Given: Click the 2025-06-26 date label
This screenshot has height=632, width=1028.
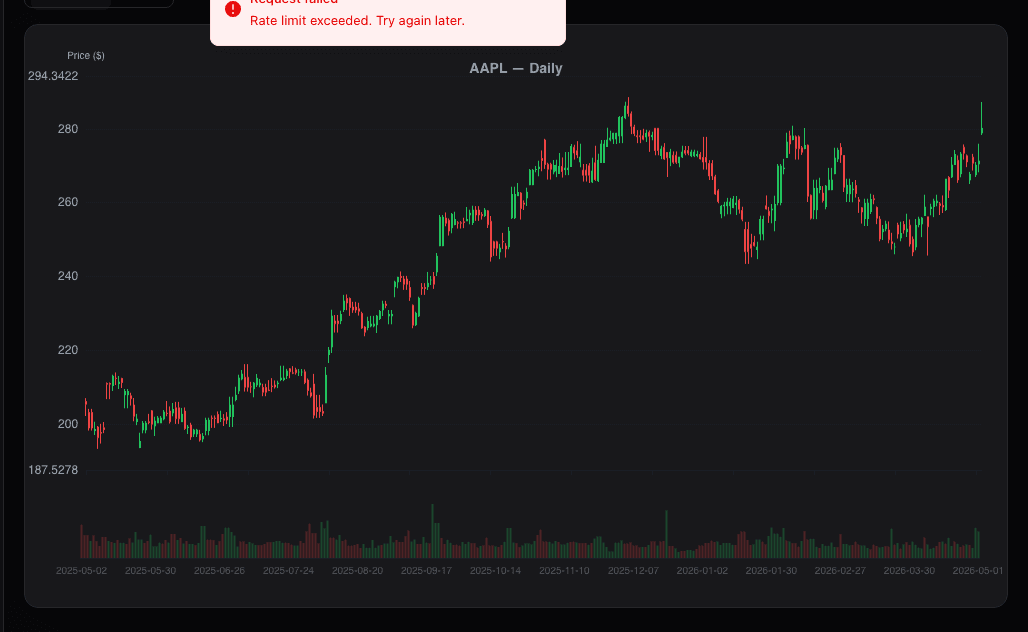Looking at the screenshot, I should point(219,571).
